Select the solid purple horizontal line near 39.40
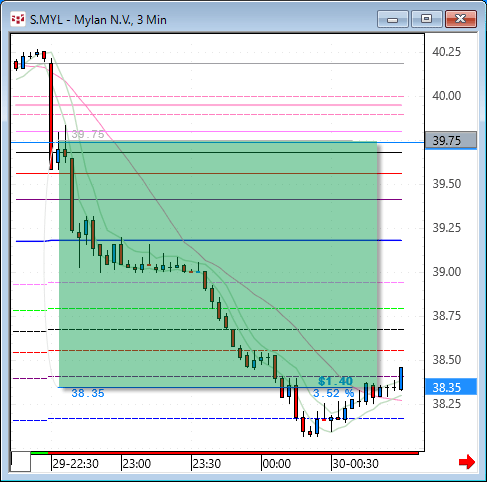 pos(209,199)
